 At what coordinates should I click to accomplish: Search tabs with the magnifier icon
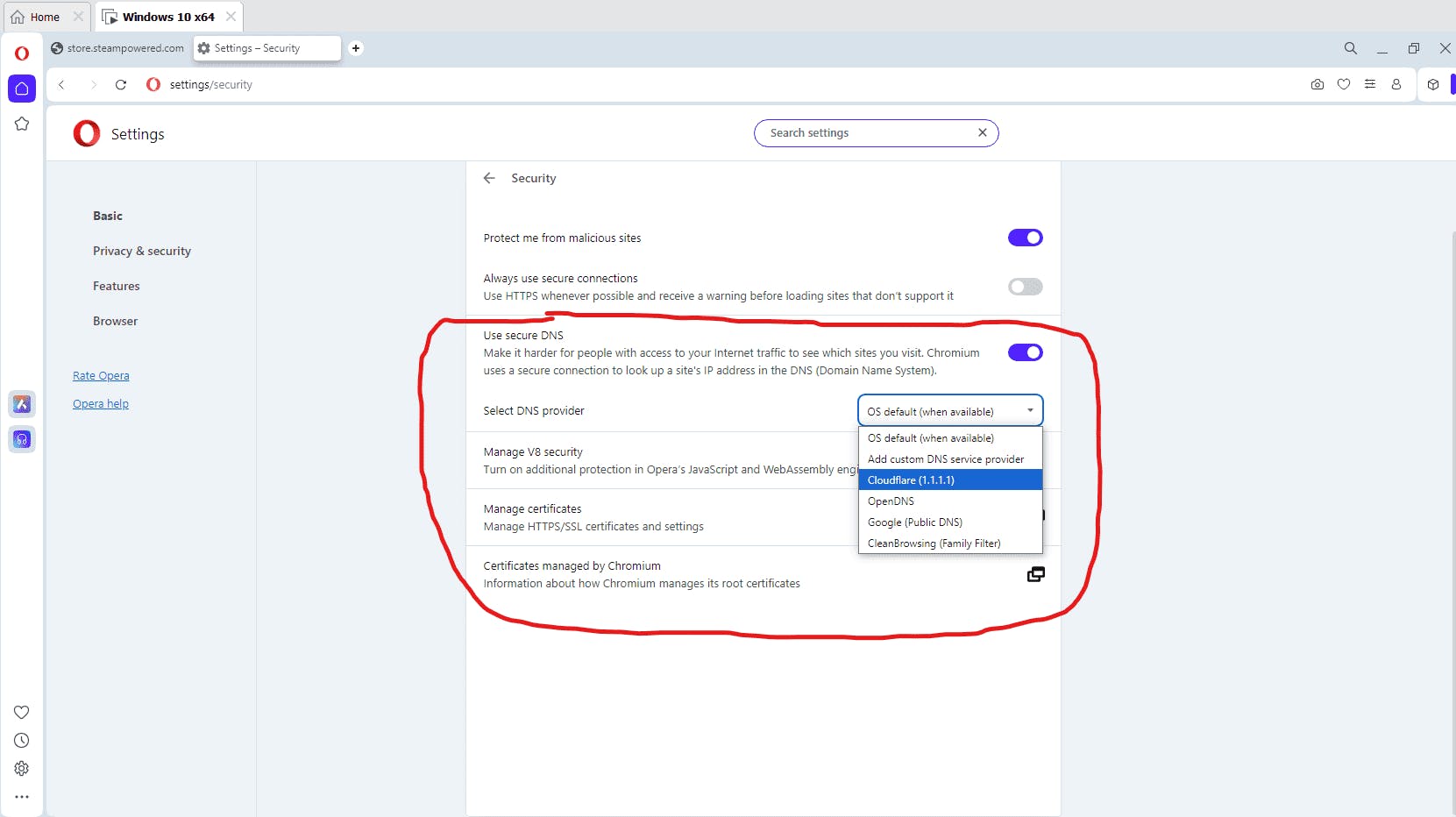1350,48
